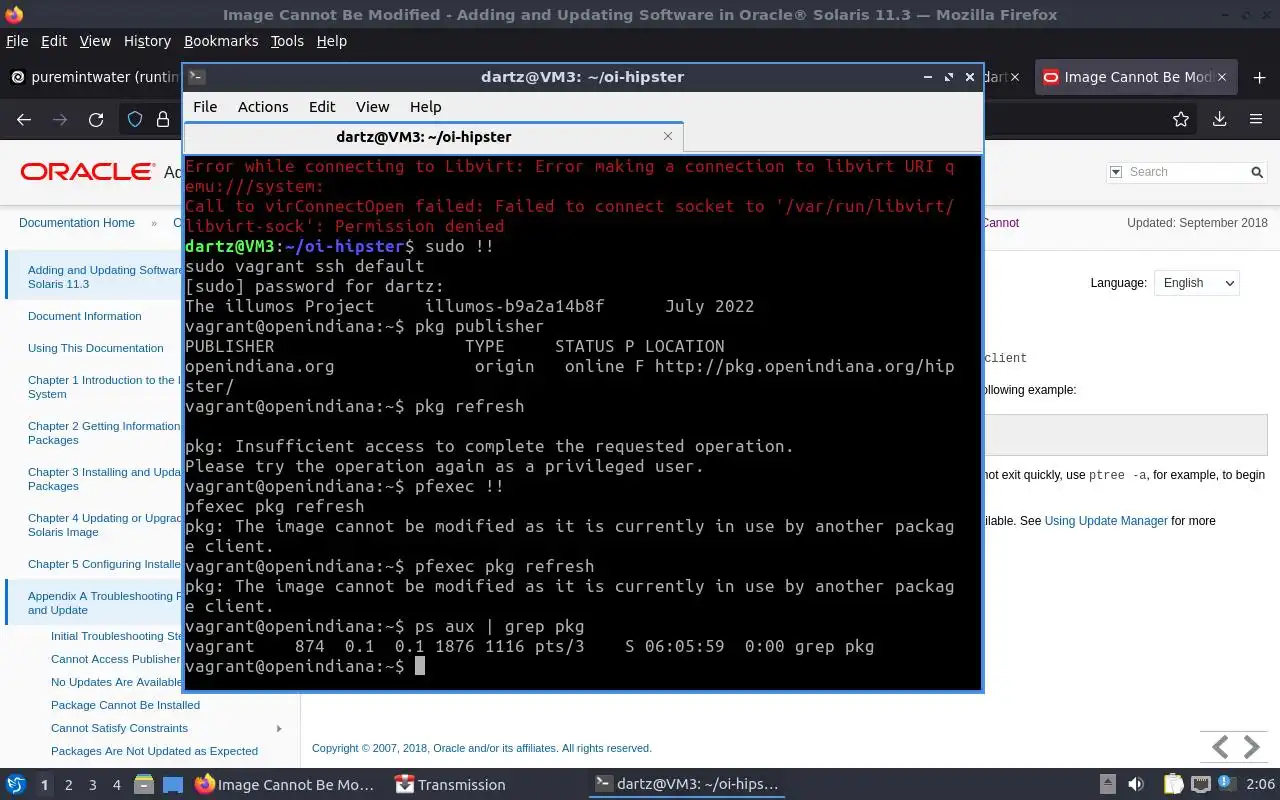
Task: Open 'No Updates Are Available' sidebar link
Action: (x=116, y=682)
